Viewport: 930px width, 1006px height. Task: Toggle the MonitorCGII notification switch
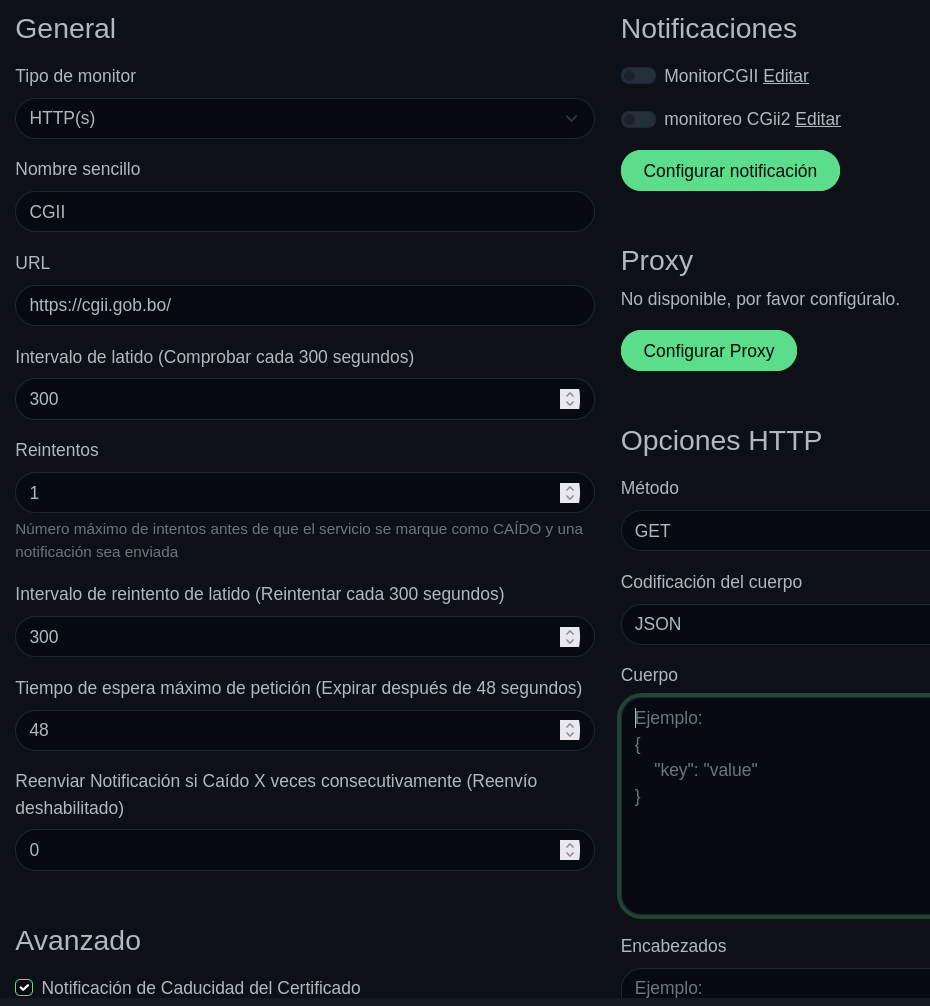point(638,76)
